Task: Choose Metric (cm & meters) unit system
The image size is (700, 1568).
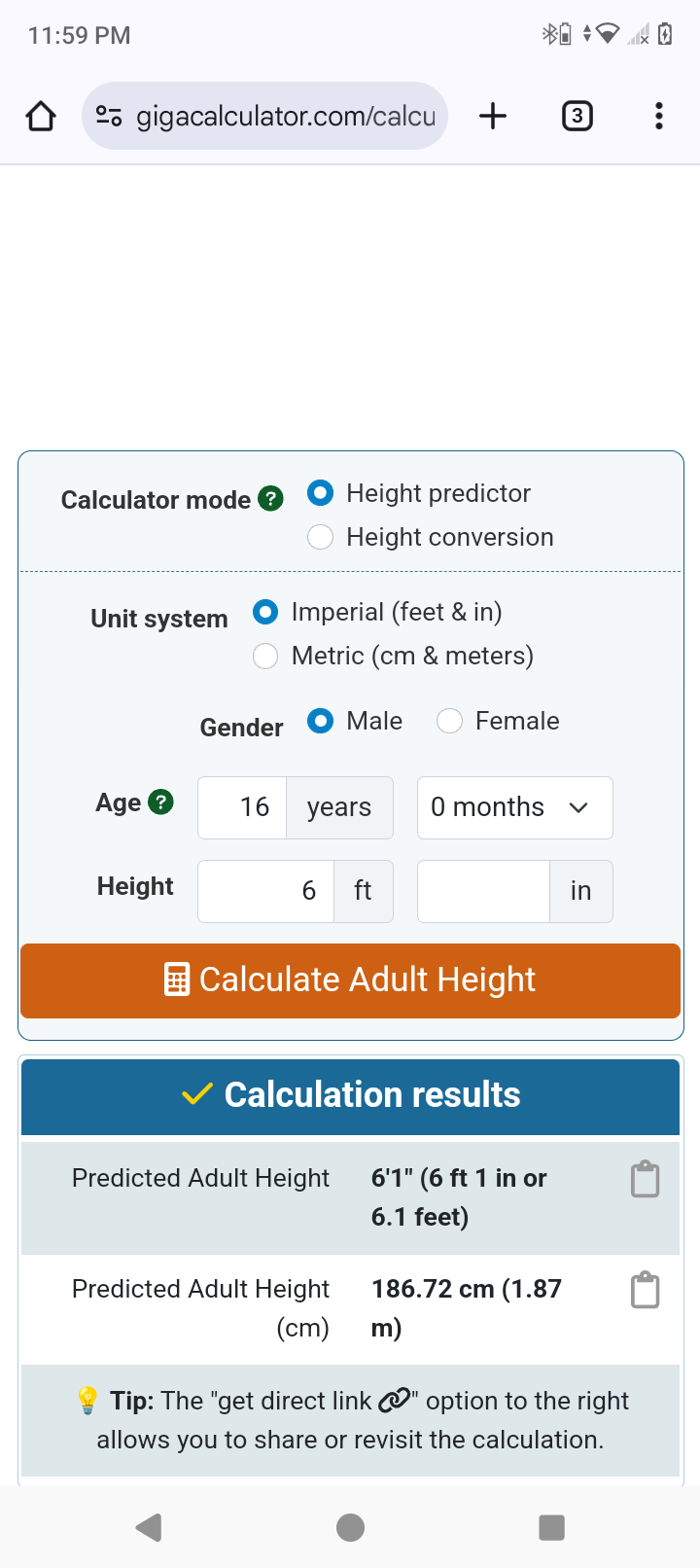Action: 265,657
